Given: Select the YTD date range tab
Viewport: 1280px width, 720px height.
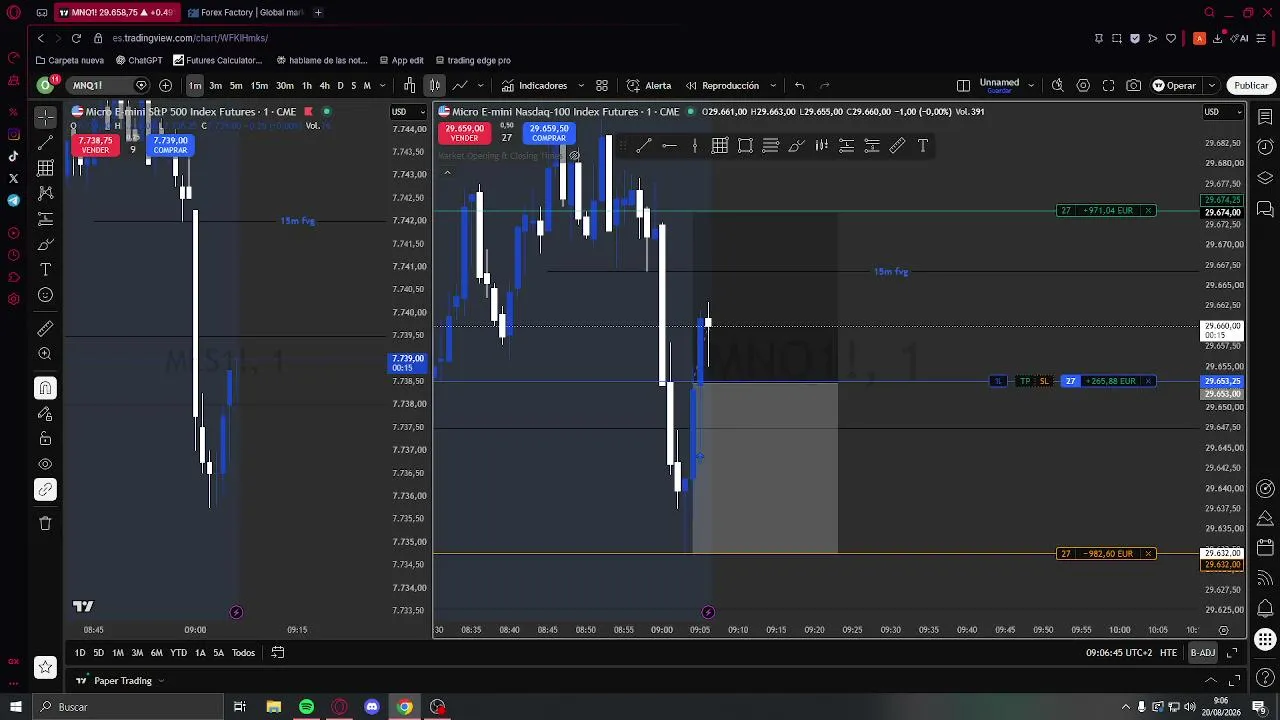Looking at the screenshot, I should (178, 653).
